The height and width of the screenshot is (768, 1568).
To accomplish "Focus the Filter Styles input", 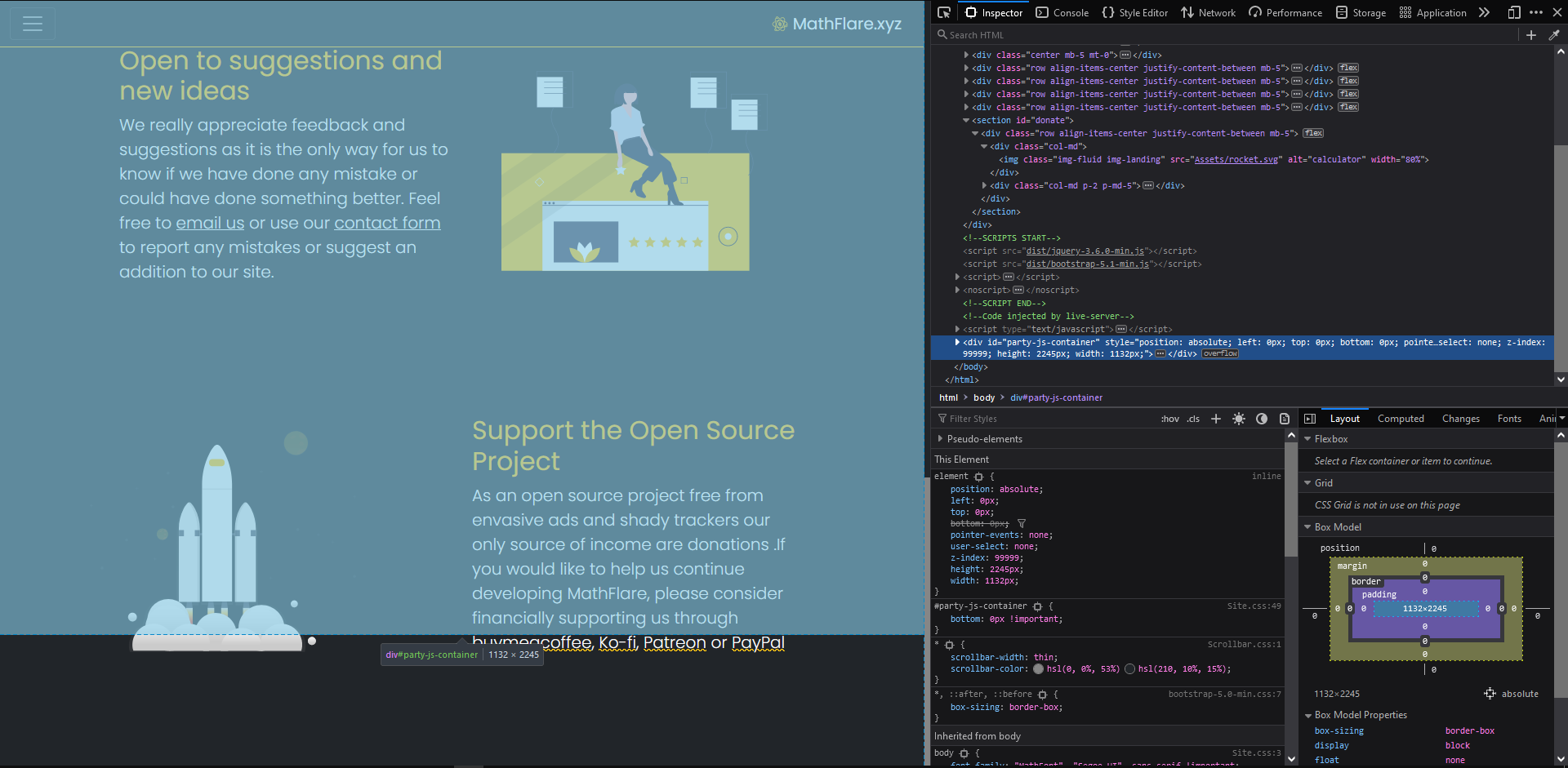I will 1045,419.
